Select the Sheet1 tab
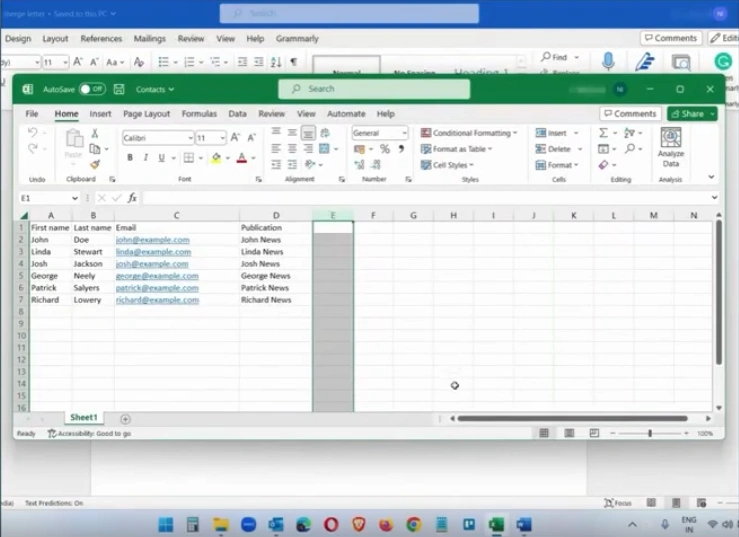 [x=83, y=417]
